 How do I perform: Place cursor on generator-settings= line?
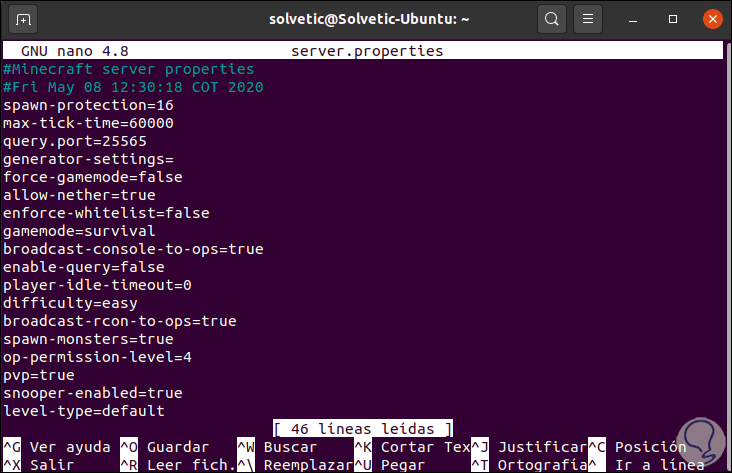click(x=88, y=159)
